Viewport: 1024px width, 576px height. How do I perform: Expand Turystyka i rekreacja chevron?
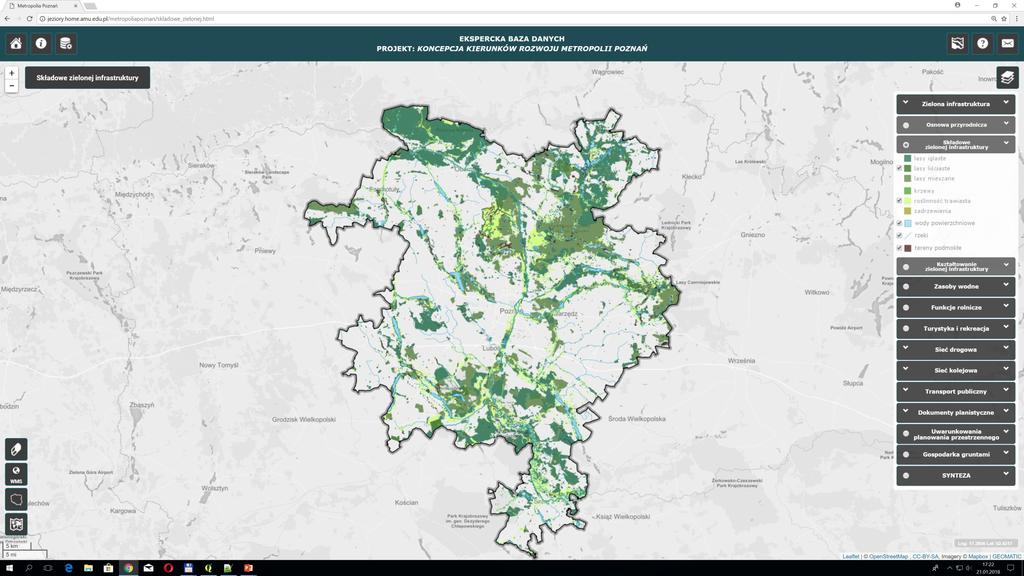tap(1006, 327)
